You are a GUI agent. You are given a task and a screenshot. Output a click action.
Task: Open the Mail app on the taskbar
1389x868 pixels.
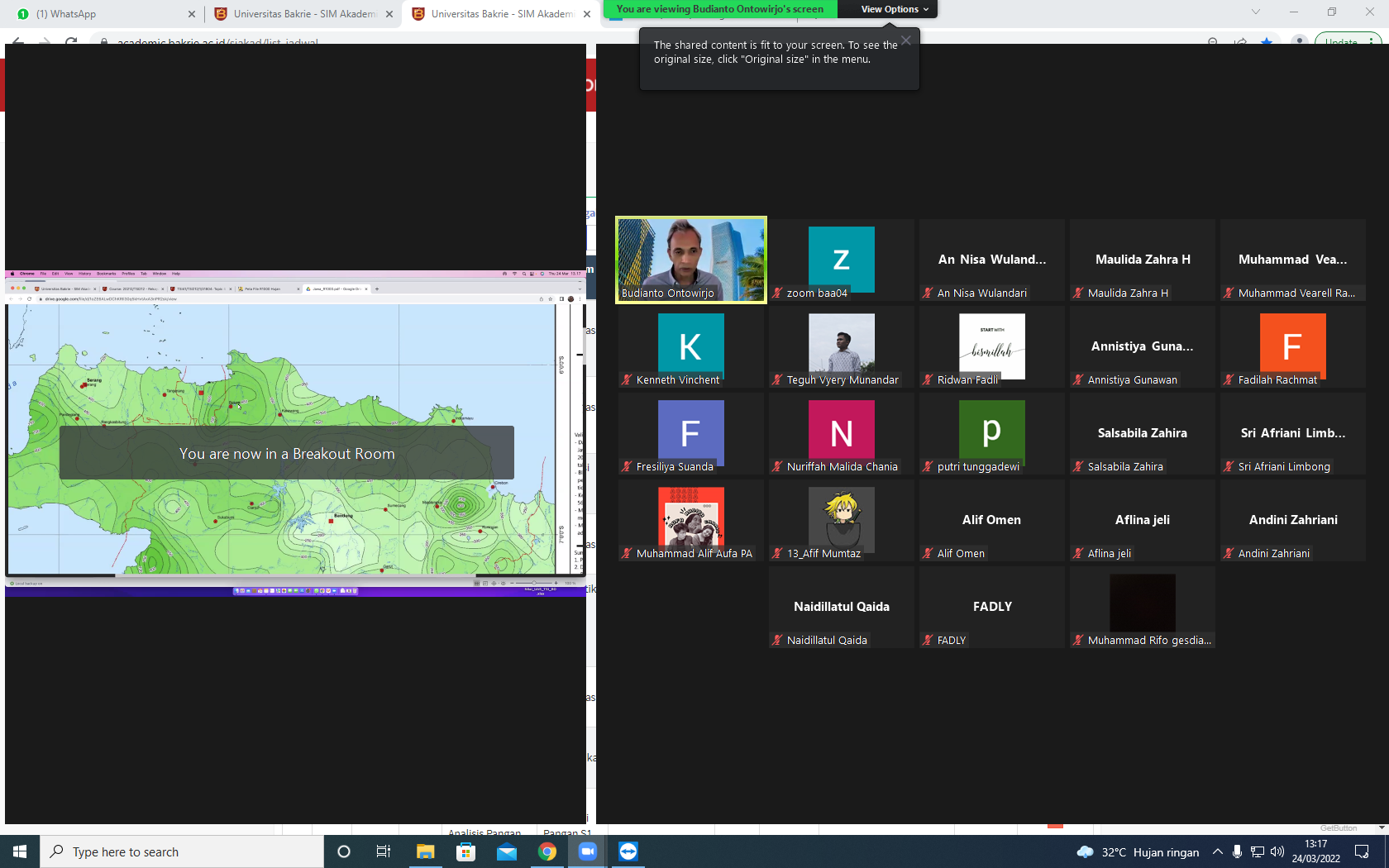506,851
